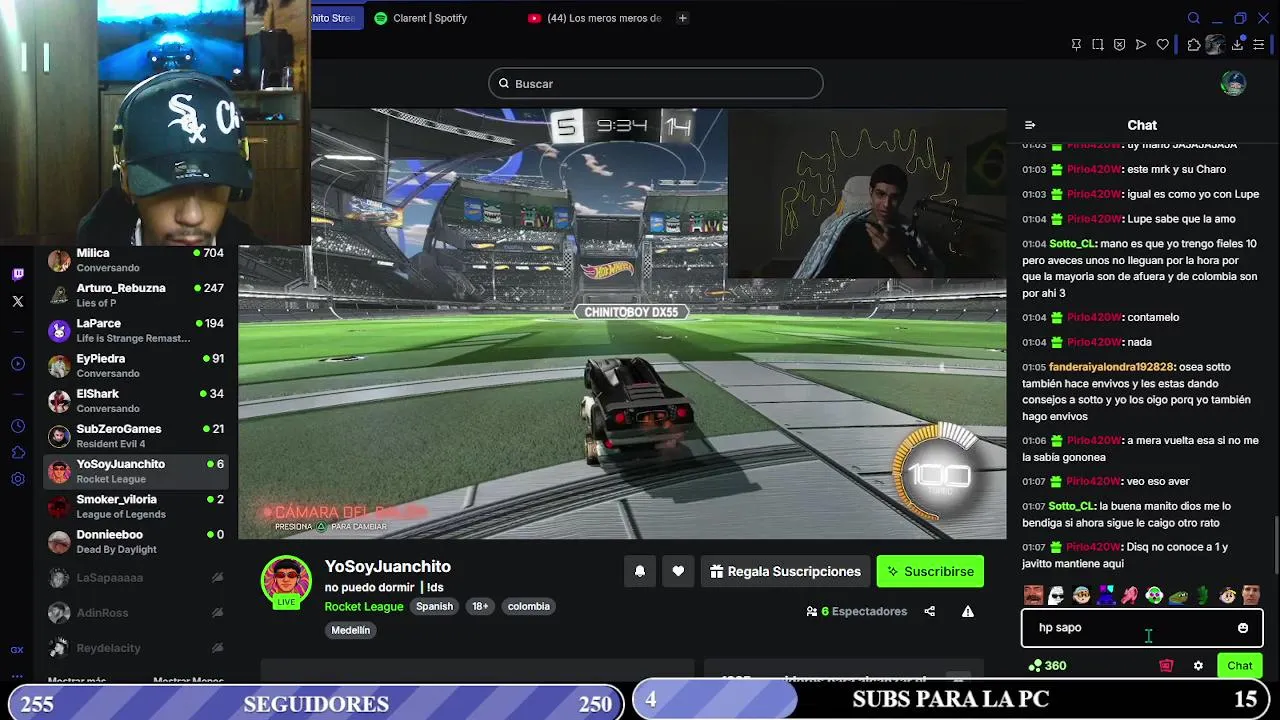Click fanderaiyalondra192828 username in chat

(1111, 367)
